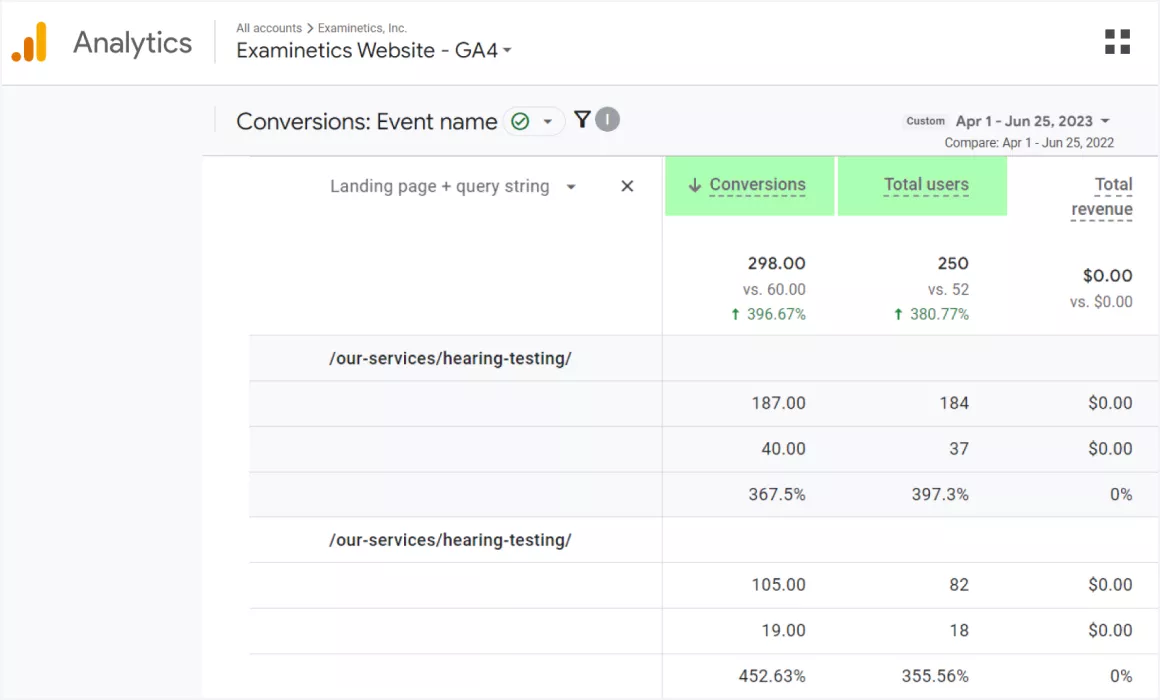Click the filter funnel icon
Screen dimensions: 1160x700
tap(582, 120)
